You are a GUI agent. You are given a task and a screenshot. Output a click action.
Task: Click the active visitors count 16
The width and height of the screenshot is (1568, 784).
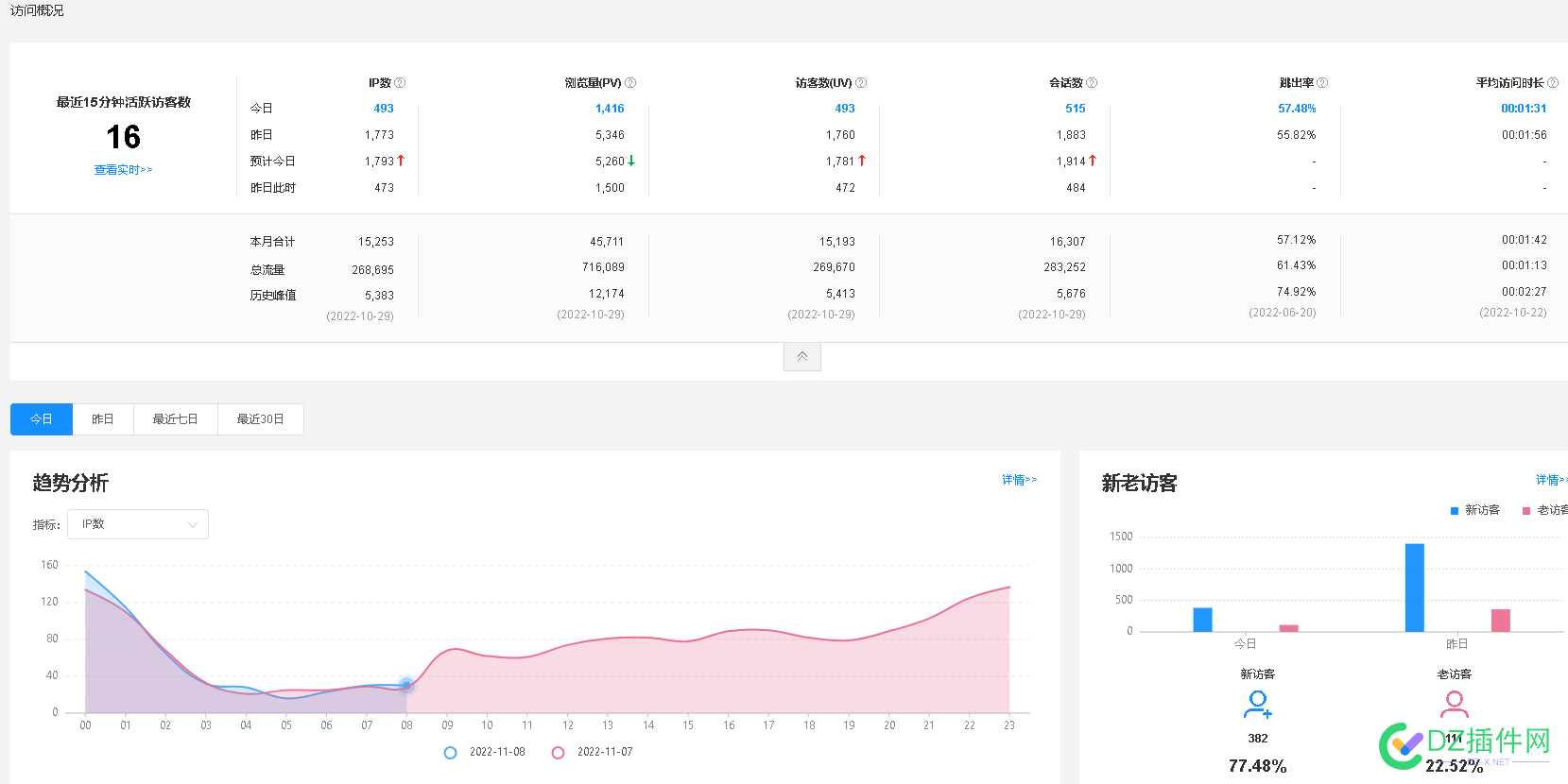click(x=123, y=138)
